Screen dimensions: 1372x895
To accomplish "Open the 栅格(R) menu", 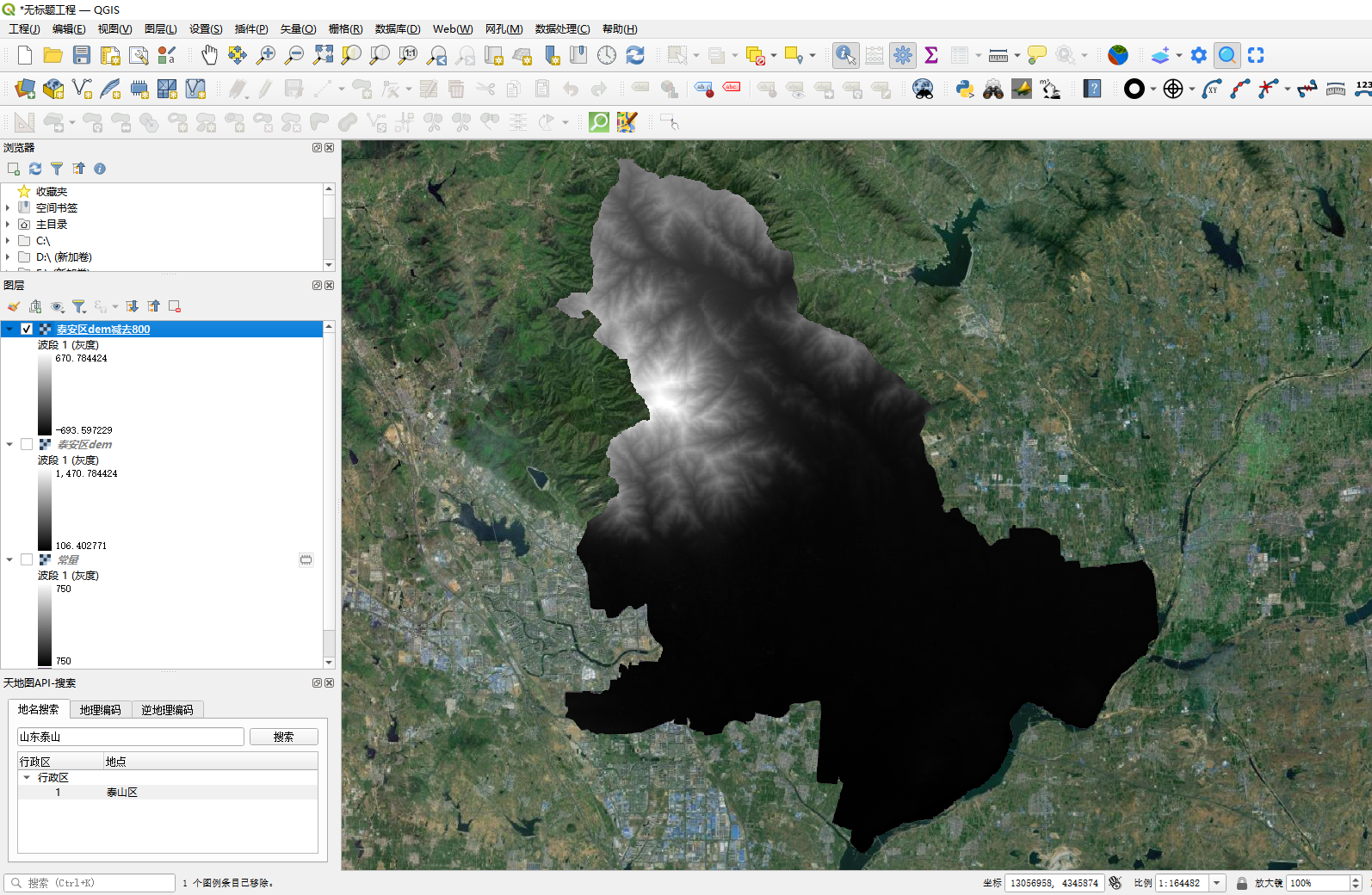I will (345, 28).
